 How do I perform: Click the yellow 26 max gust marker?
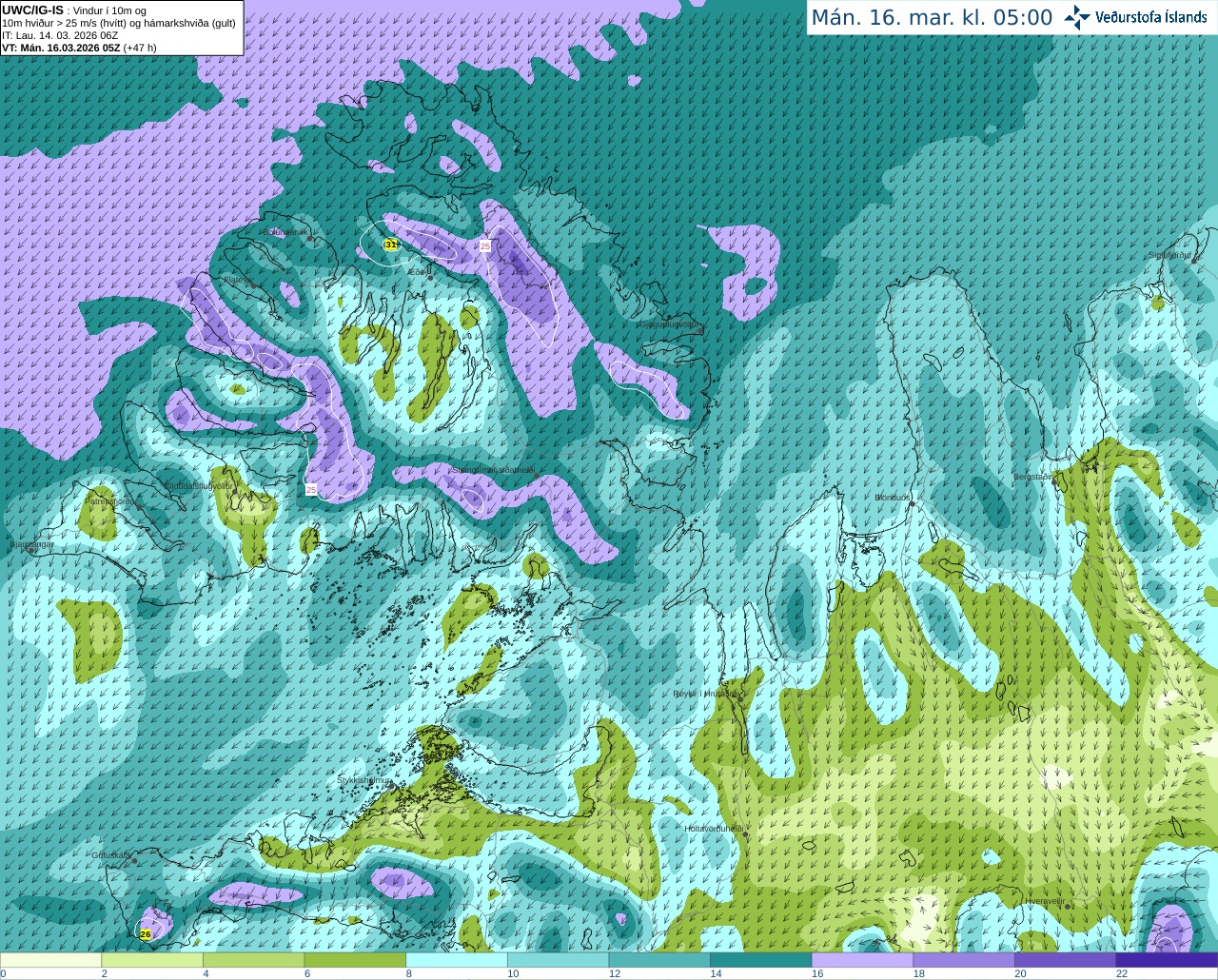pos(146,934)
